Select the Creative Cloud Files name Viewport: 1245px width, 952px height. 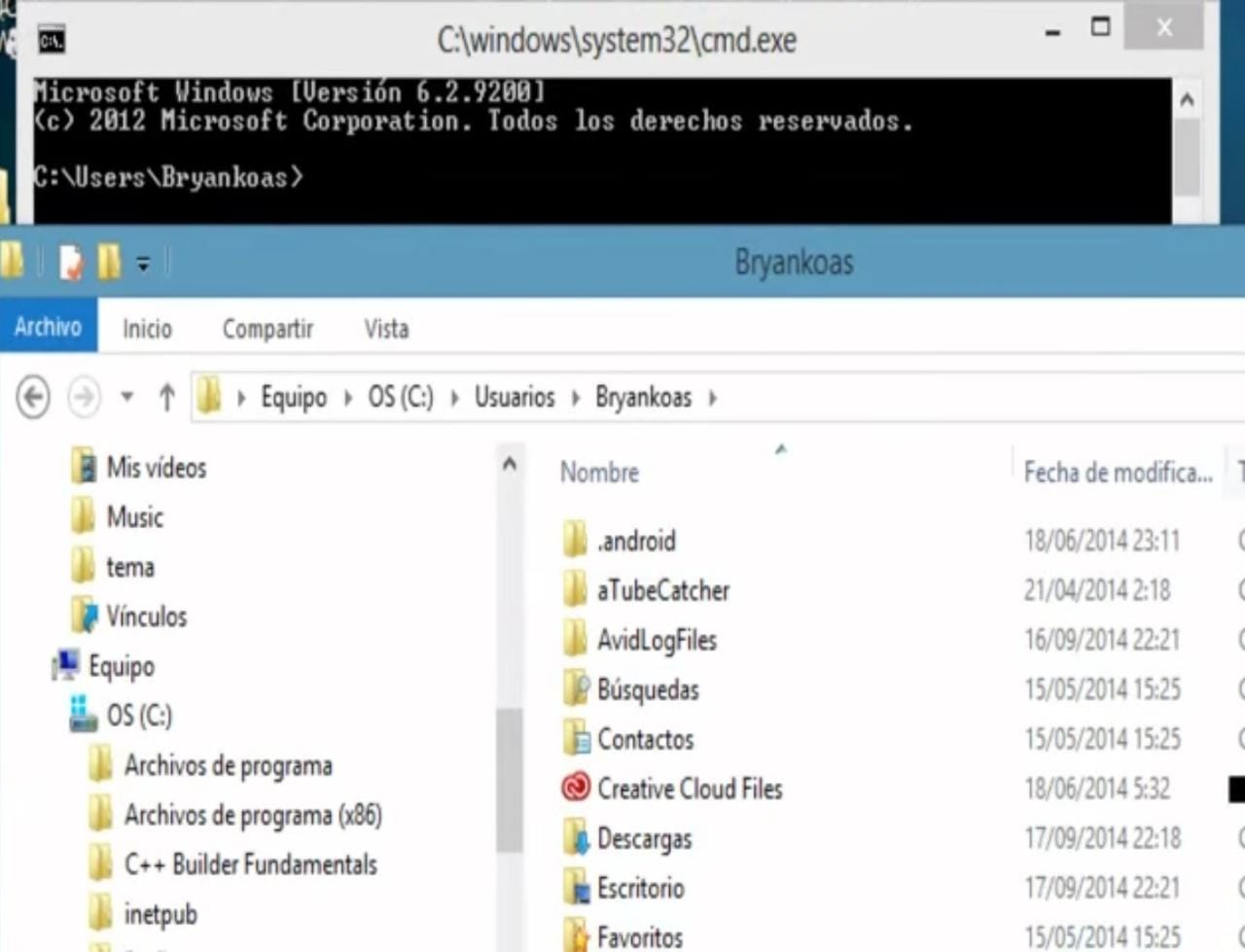pyautogui.click(x=690, y=789)
